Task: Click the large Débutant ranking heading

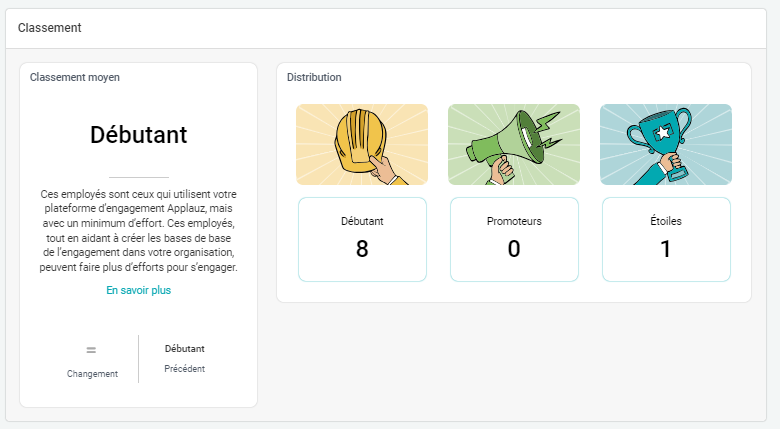Action: coord(138,135)
